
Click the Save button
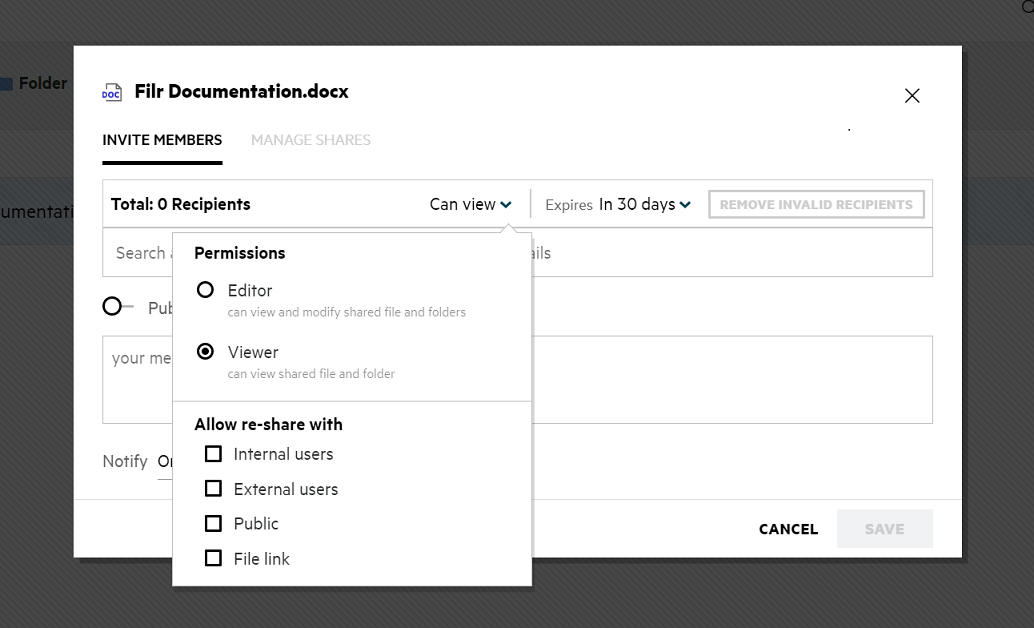(884, 529)
